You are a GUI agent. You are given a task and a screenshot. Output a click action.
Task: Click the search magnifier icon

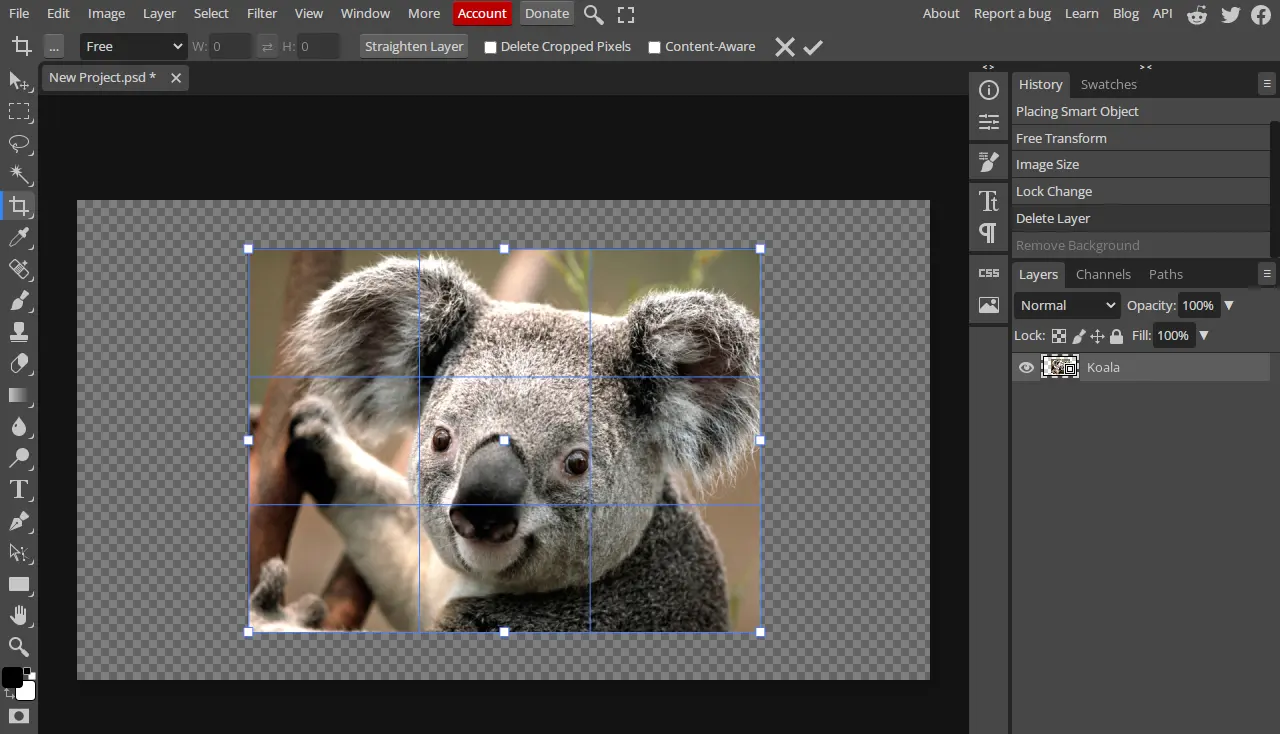[x=593, y=15]
